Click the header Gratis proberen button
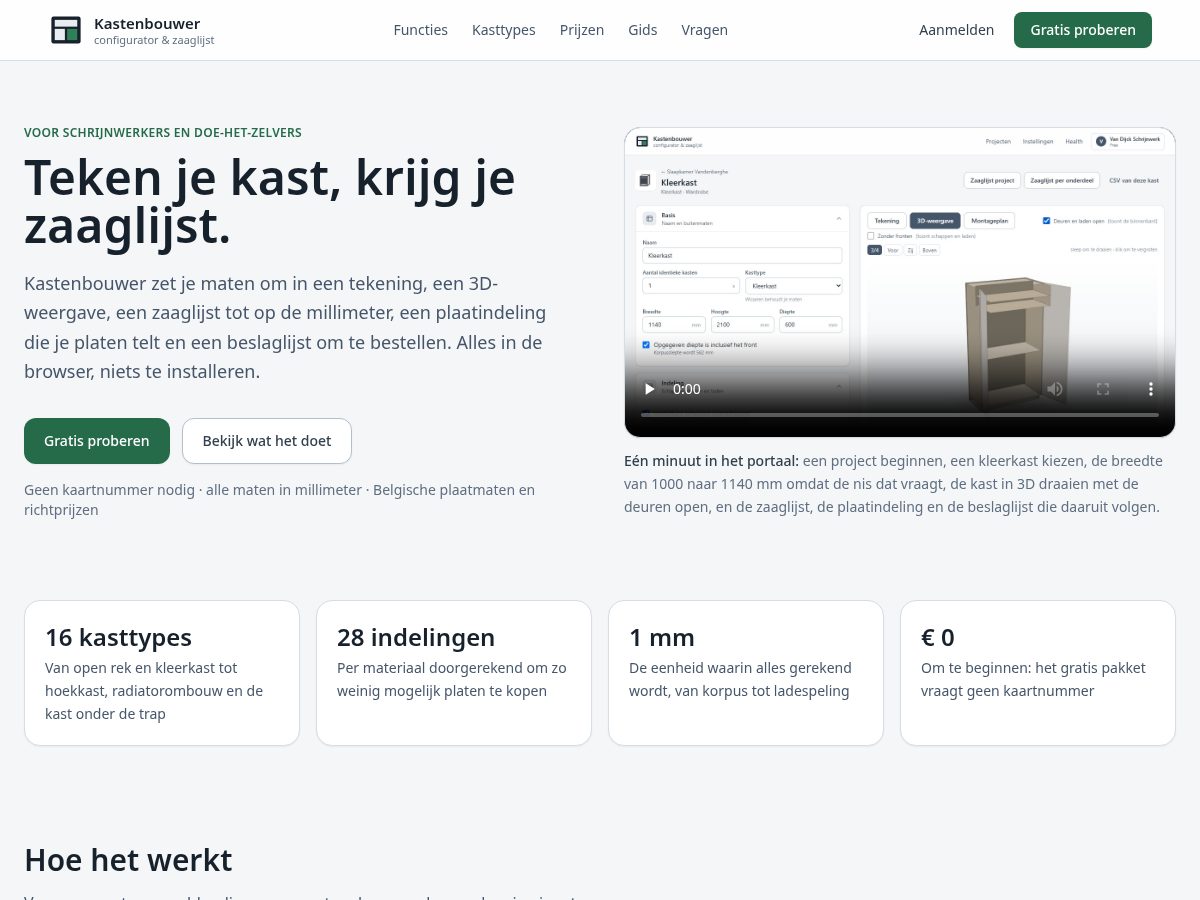This screenshot has height=900, width=1200. click(1083, 30)
